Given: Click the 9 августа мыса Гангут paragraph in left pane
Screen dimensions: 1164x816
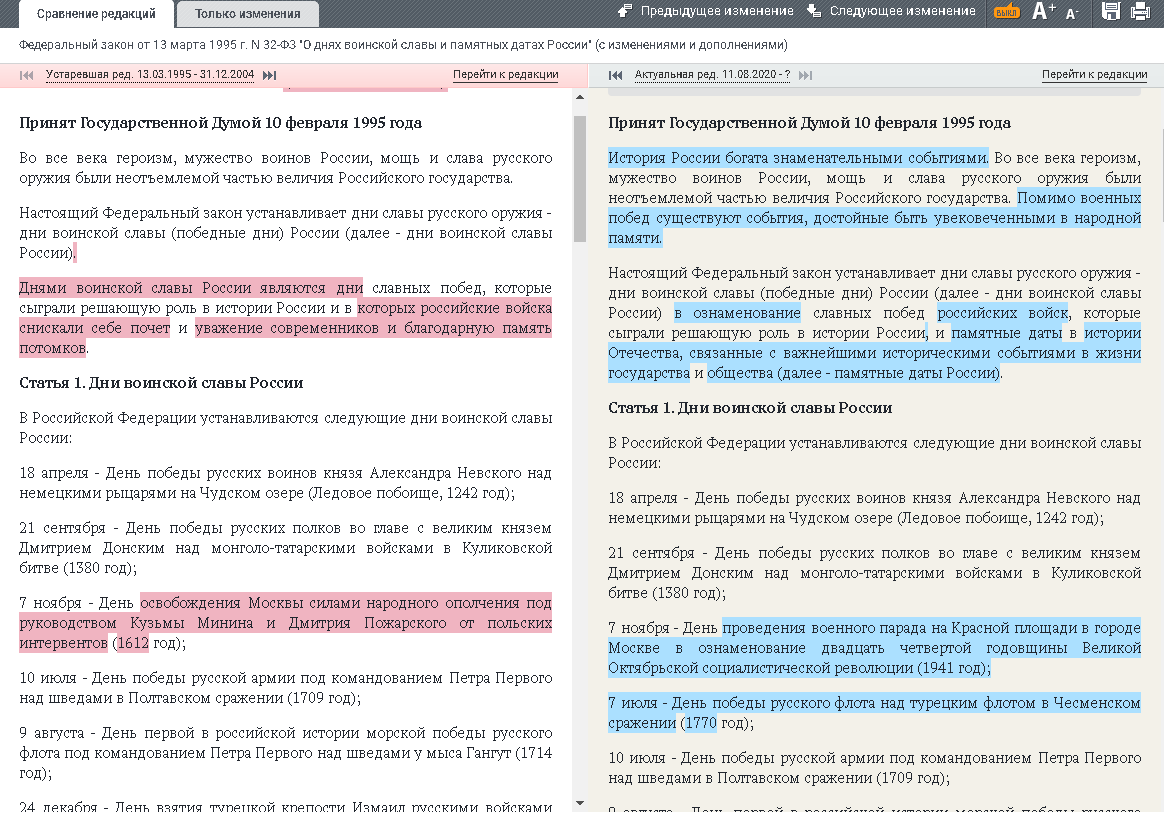Looking at the screenshot, I should [286, 753].
